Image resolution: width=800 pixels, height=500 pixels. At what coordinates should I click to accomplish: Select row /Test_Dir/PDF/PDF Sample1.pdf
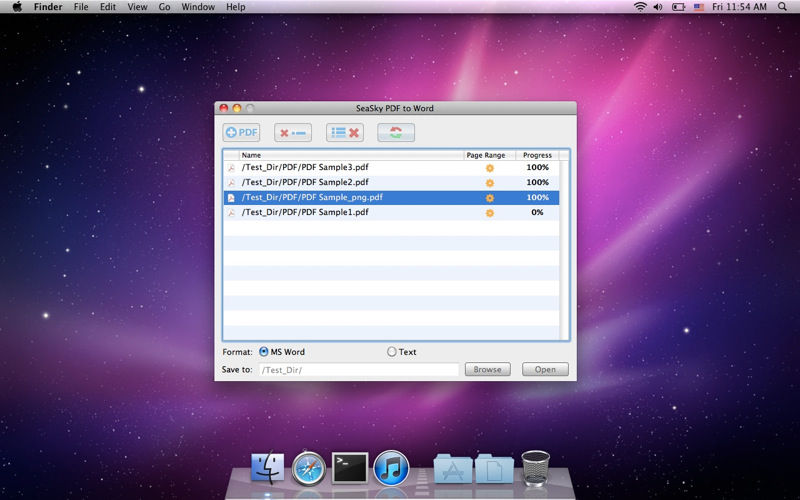(391, 212)
